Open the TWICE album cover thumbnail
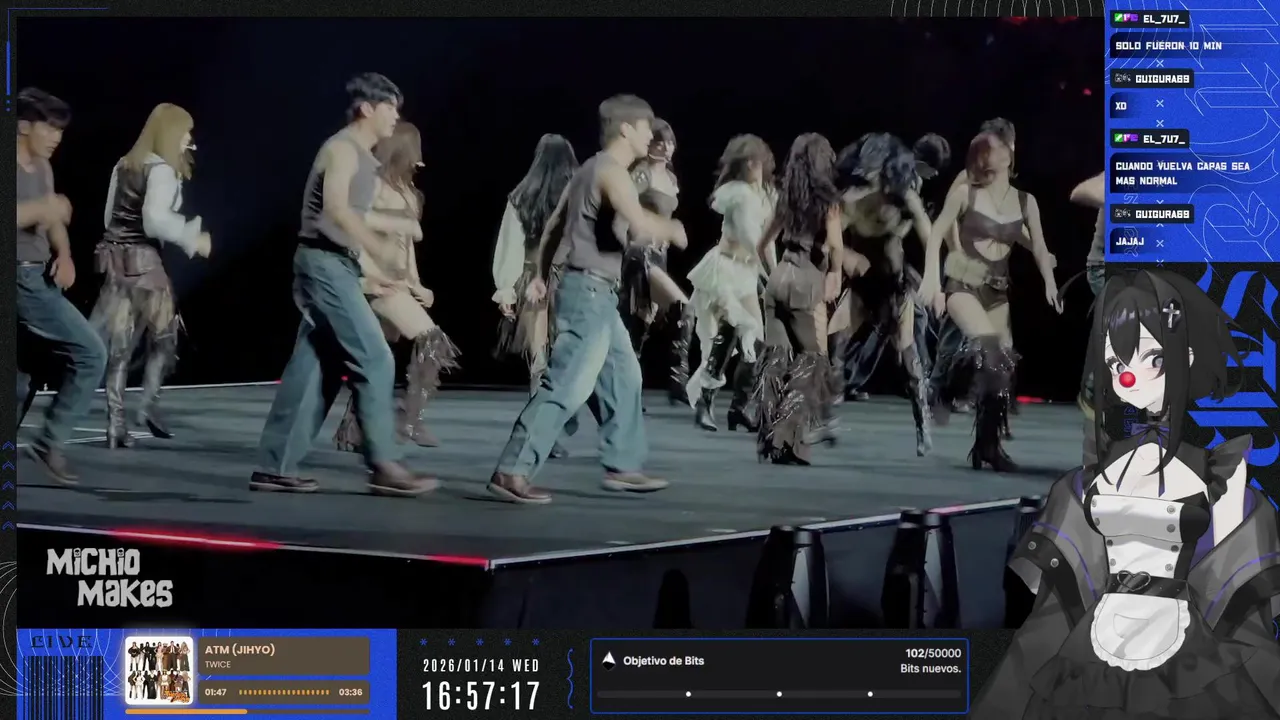This screenshot has width=1280, height=720. (159, 670)
